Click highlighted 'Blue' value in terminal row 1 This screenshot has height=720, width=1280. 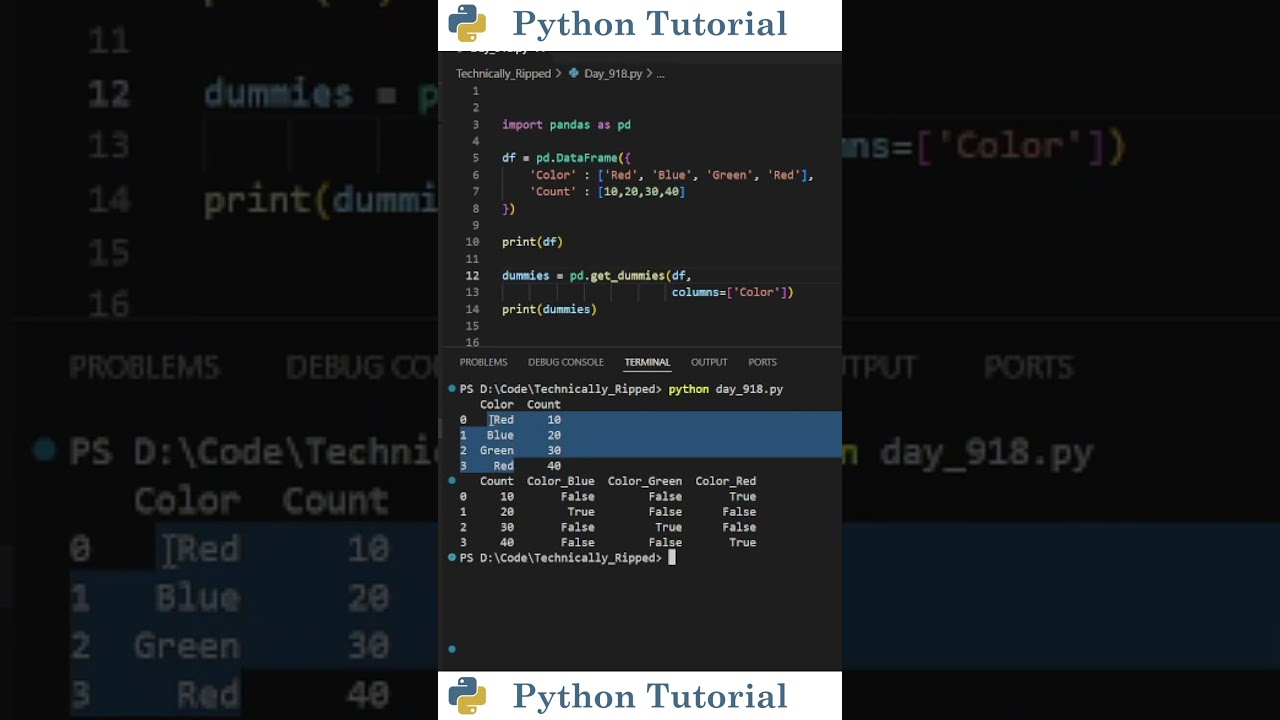(x=500, y=435)
